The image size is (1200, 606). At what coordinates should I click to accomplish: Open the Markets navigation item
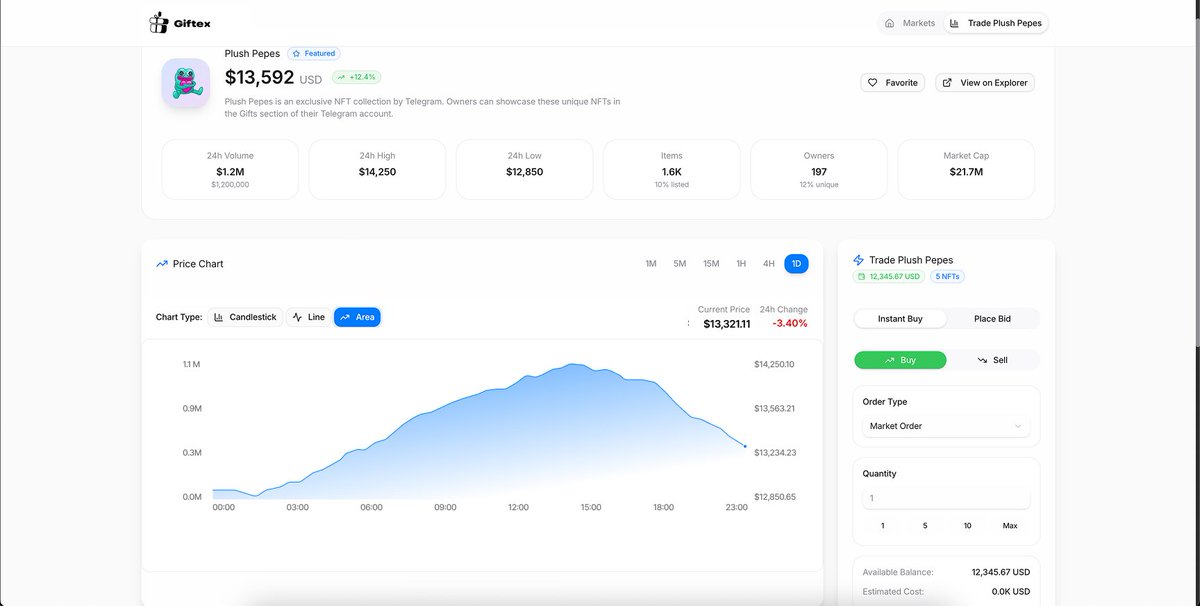909,22
